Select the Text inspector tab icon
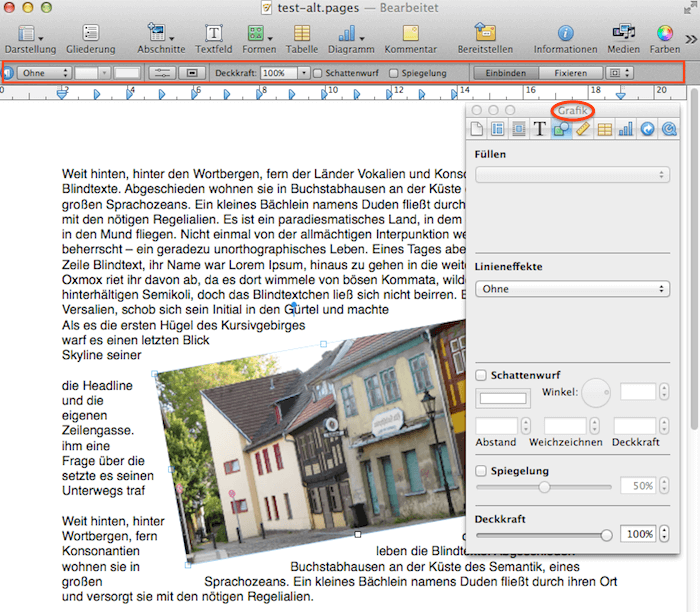Viewport: 700px width, 612px height. click(x=539, y=128)
